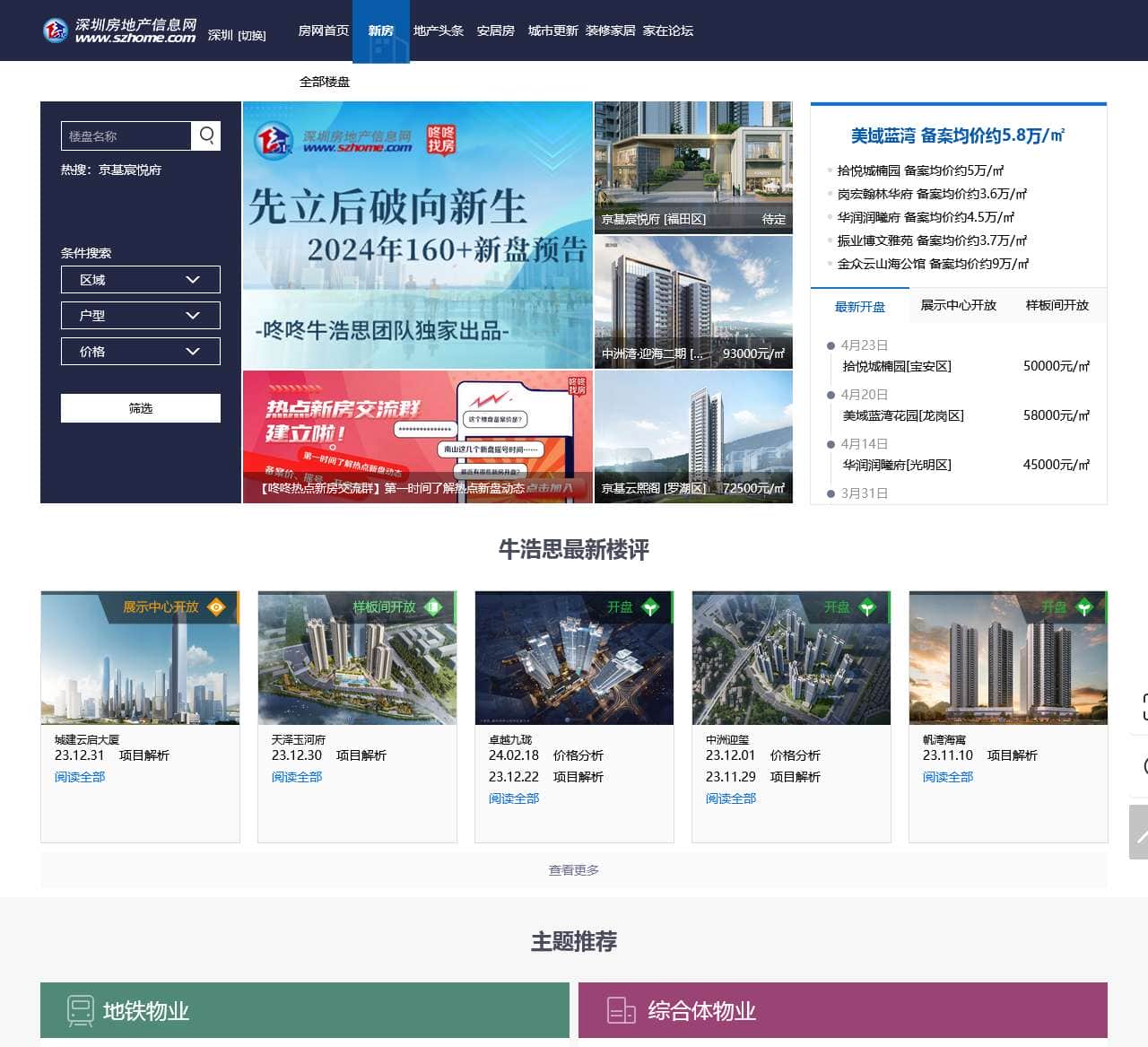Viewport: 1148px width, 1047px height.
Task: Expand the 户型 filter dropdown
Action: [140, 315]
